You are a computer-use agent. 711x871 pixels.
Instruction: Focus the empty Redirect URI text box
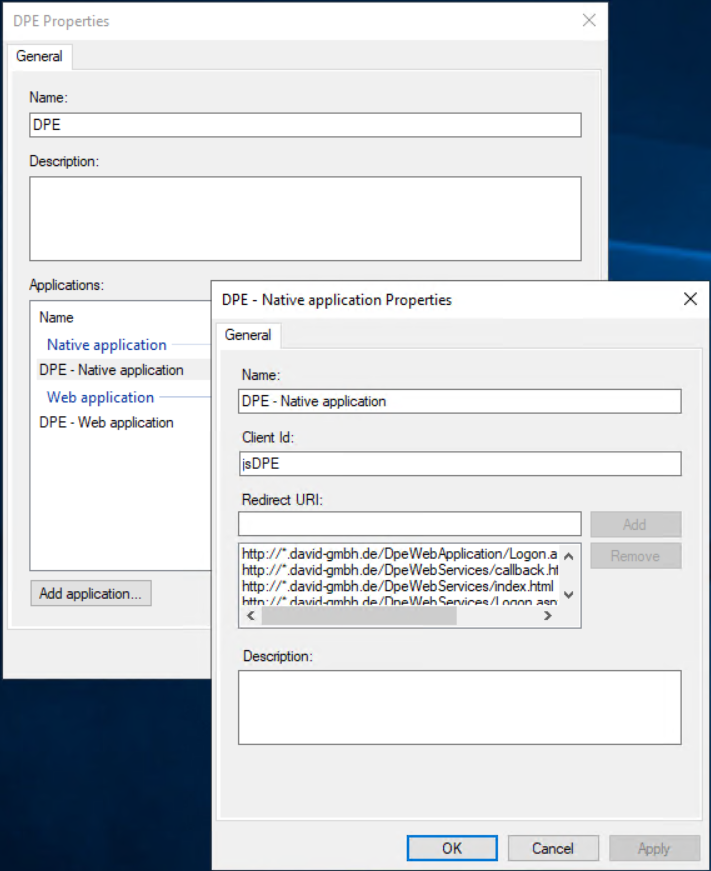coord(409,524)
